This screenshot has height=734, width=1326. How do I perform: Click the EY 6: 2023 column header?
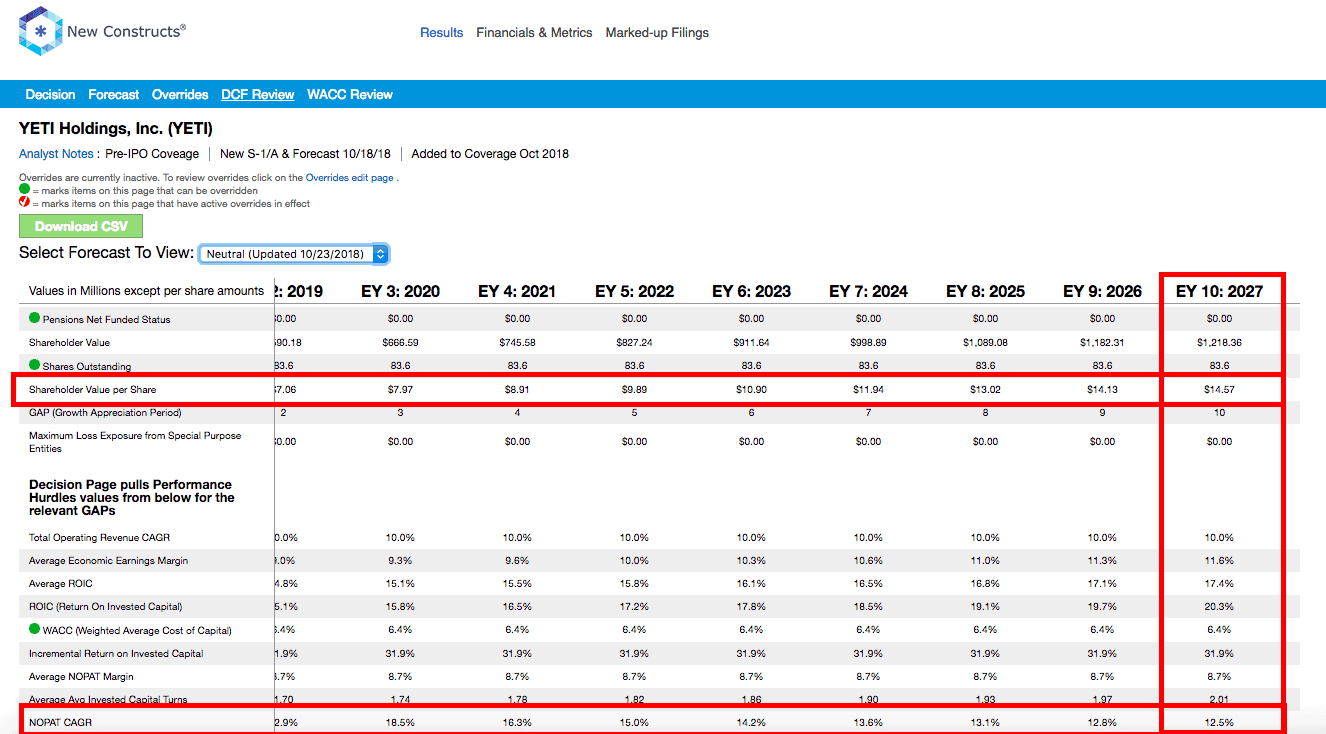coord(751,292)
